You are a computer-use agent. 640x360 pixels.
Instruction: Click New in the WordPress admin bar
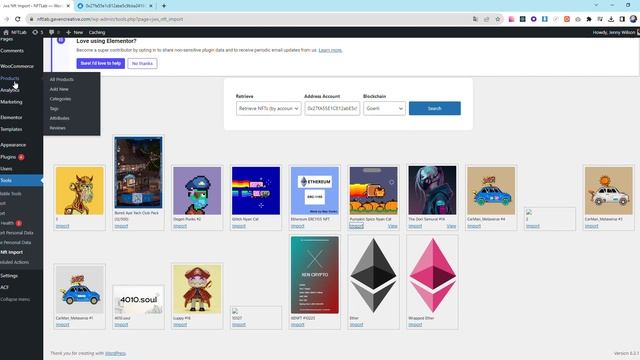(x=74, y=32)
